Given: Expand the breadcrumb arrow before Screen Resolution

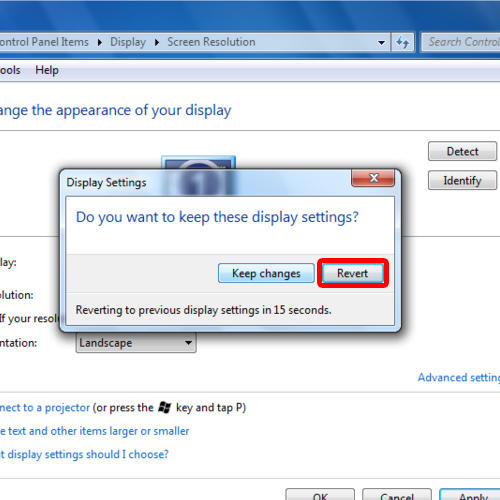Looking at the screenshot, I should pos(157,42).
